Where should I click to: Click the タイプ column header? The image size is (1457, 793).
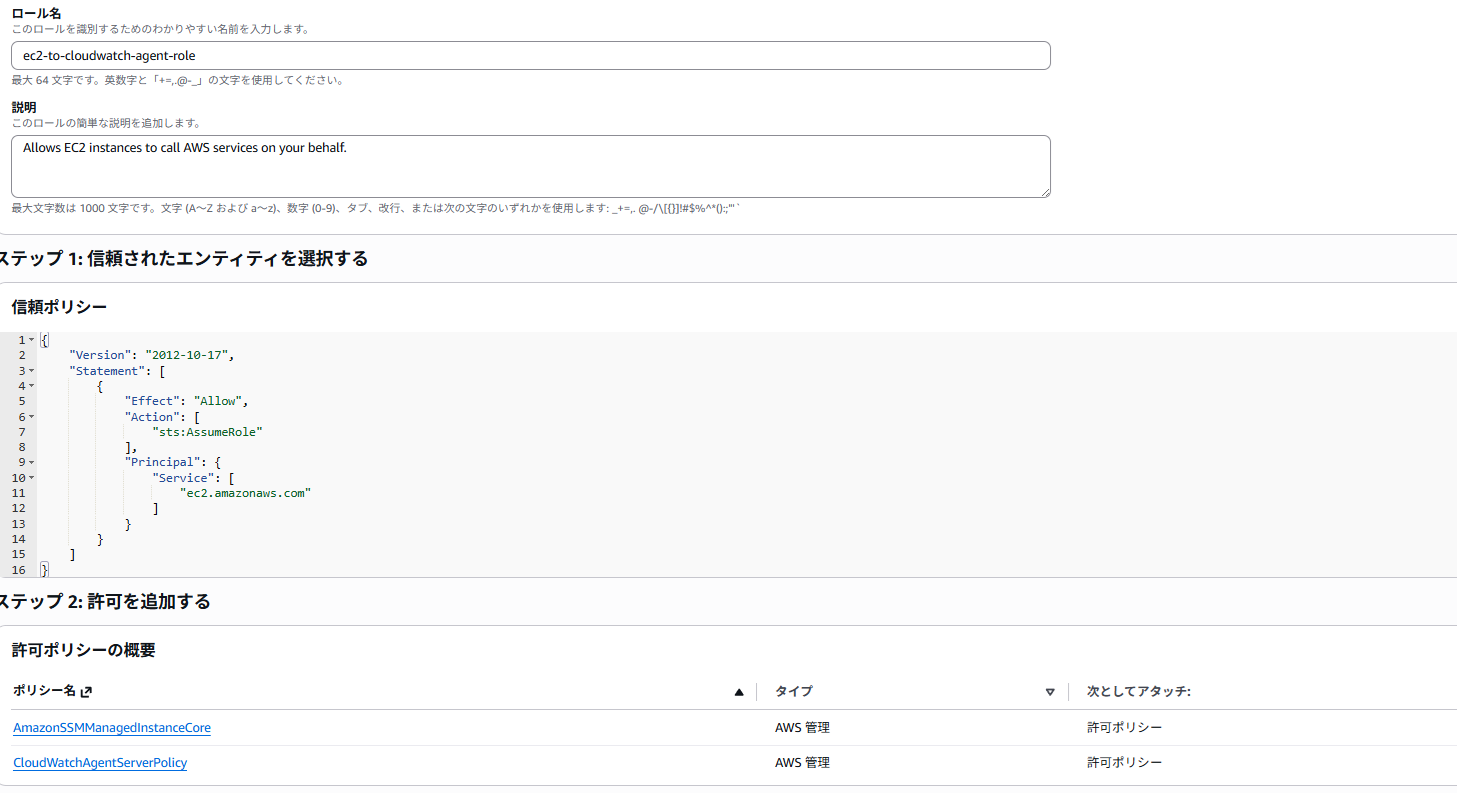(794, 692)
